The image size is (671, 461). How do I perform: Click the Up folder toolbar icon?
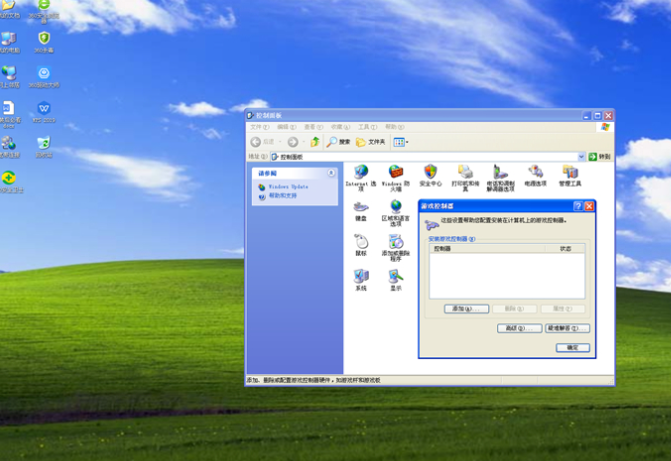click(315, 142)
